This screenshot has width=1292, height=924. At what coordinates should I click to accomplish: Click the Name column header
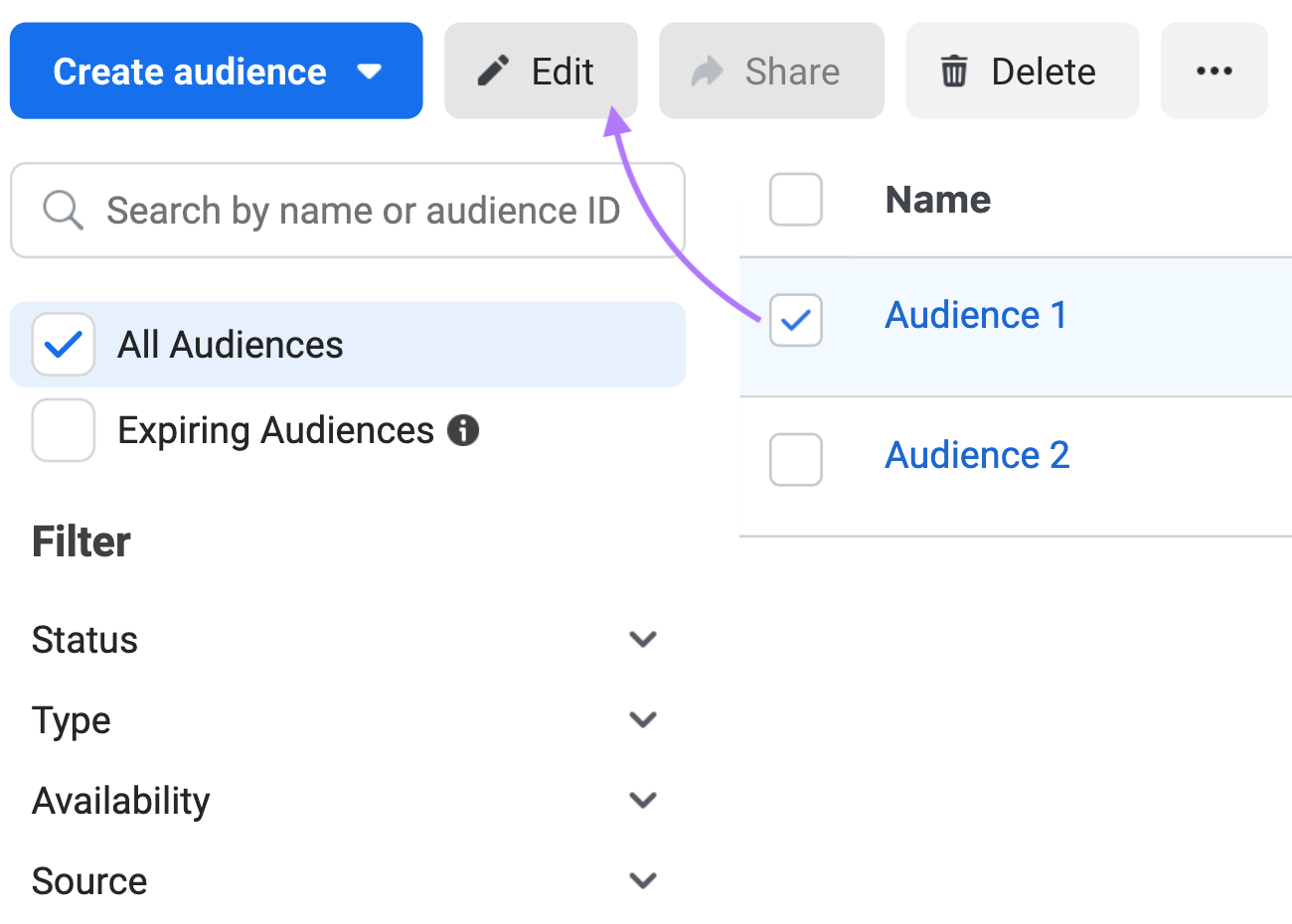[x=937, y=200]
